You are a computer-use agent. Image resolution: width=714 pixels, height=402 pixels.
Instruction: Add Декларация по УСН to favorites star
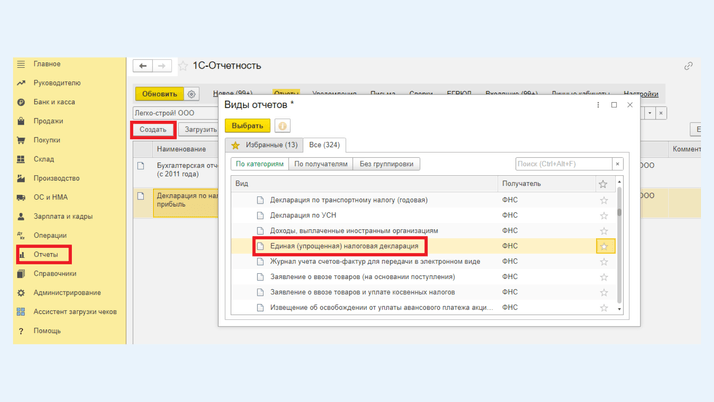pyautogui.click(x=603, y=215)
